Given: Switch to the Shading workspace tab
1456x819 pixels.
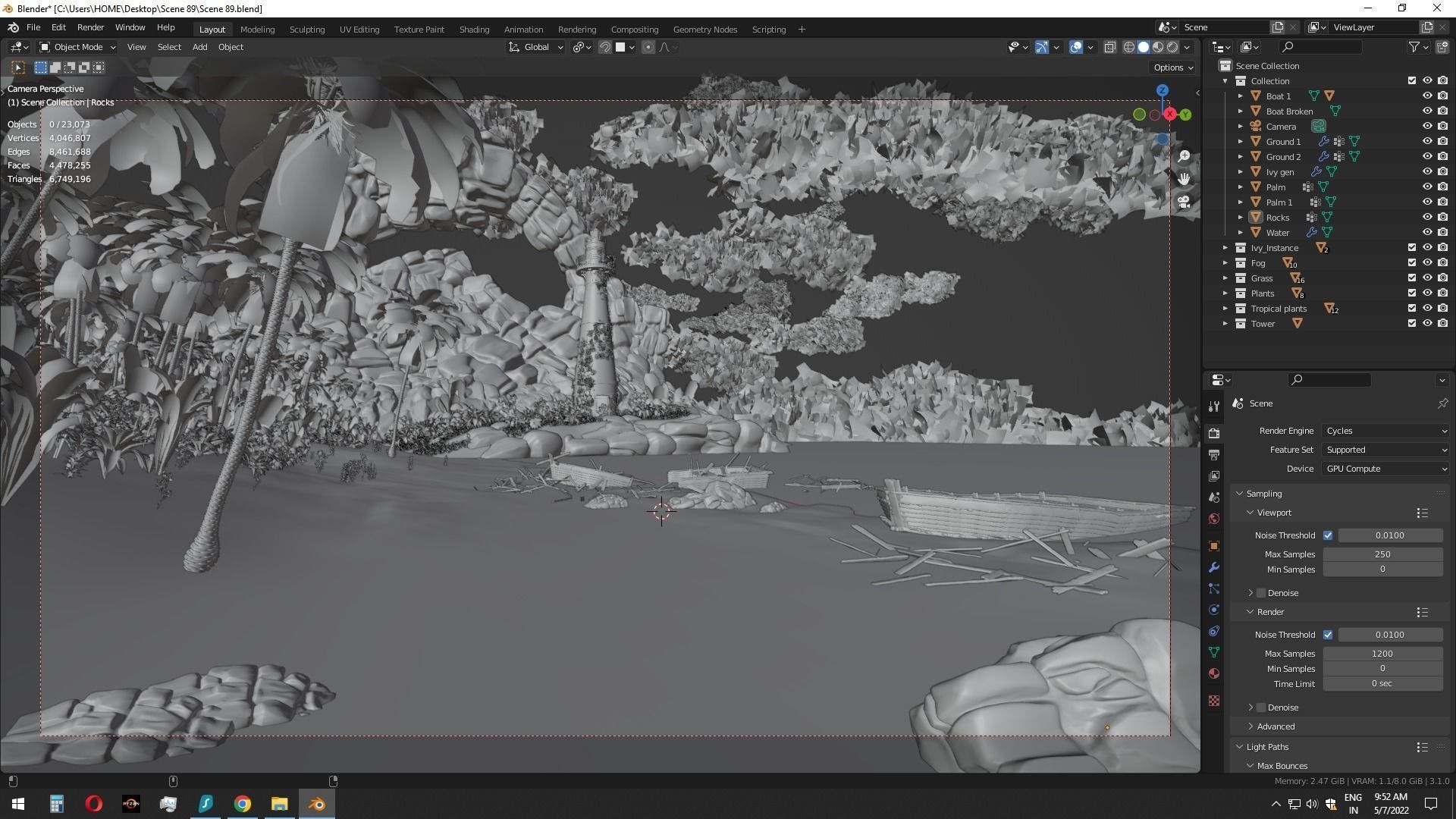Looking at the screenshot, I should 474,30.
